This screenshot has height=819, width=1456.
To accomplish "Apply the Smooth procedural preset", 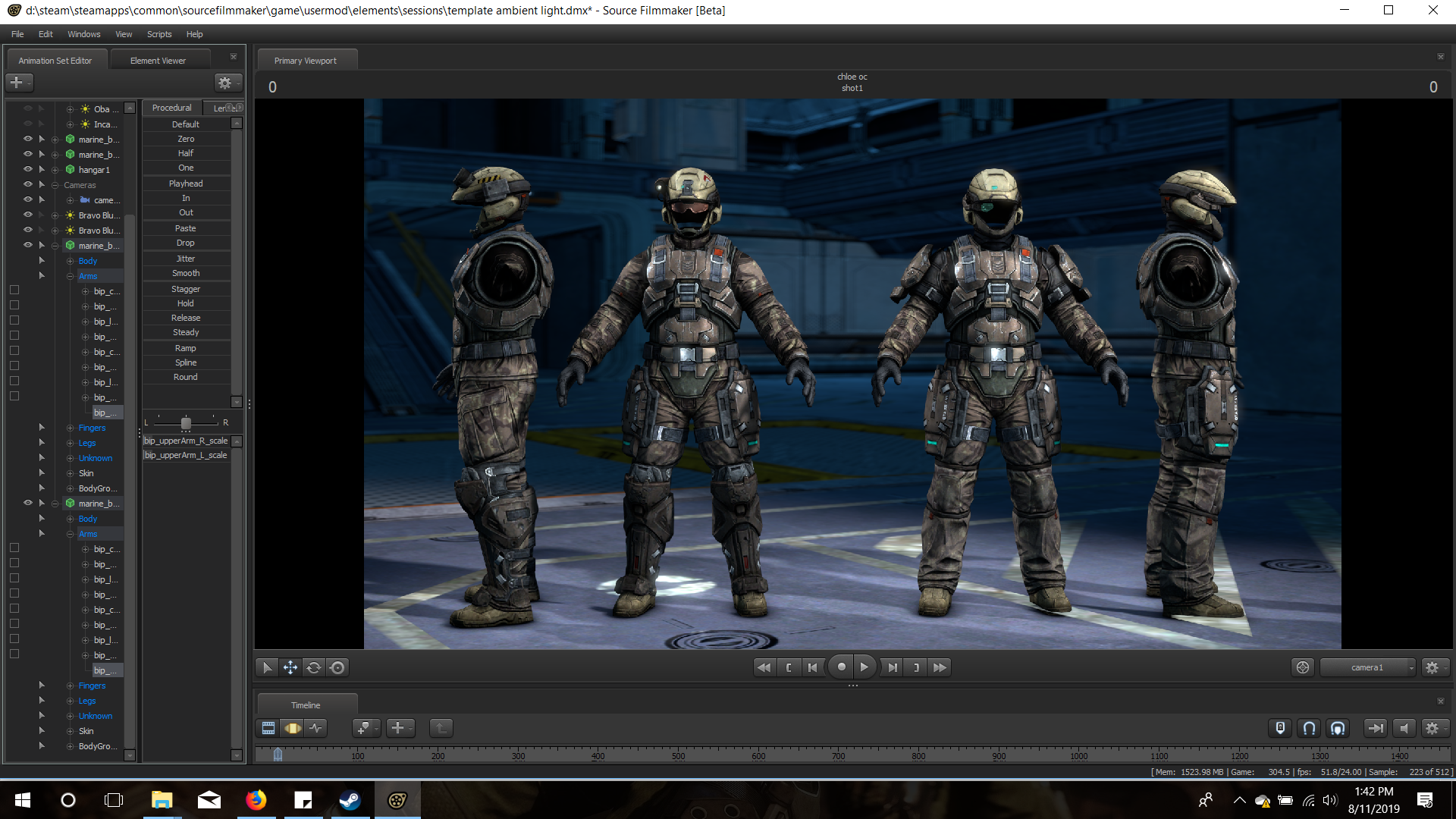I will [x=186, y=273].
